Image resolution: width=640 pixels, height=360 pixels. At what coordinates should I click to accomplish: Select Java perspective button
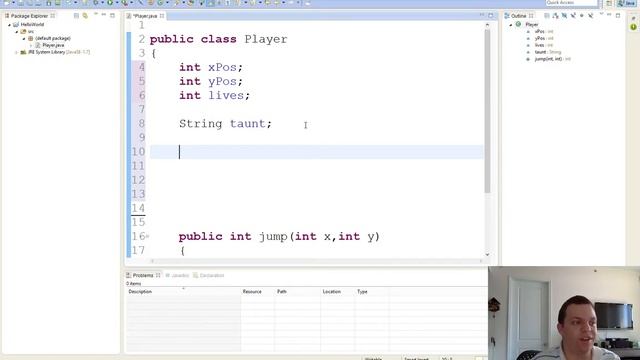pyautogui.click(x=628, y=3)
